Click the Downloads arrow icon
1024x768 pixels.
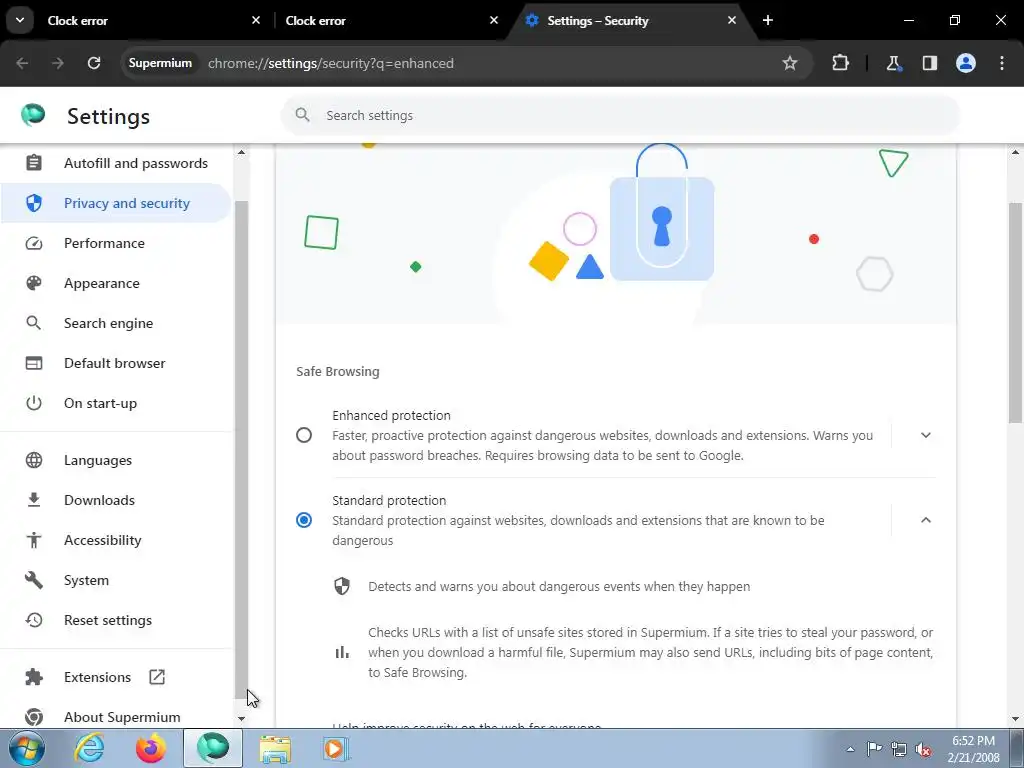point(34,500)
